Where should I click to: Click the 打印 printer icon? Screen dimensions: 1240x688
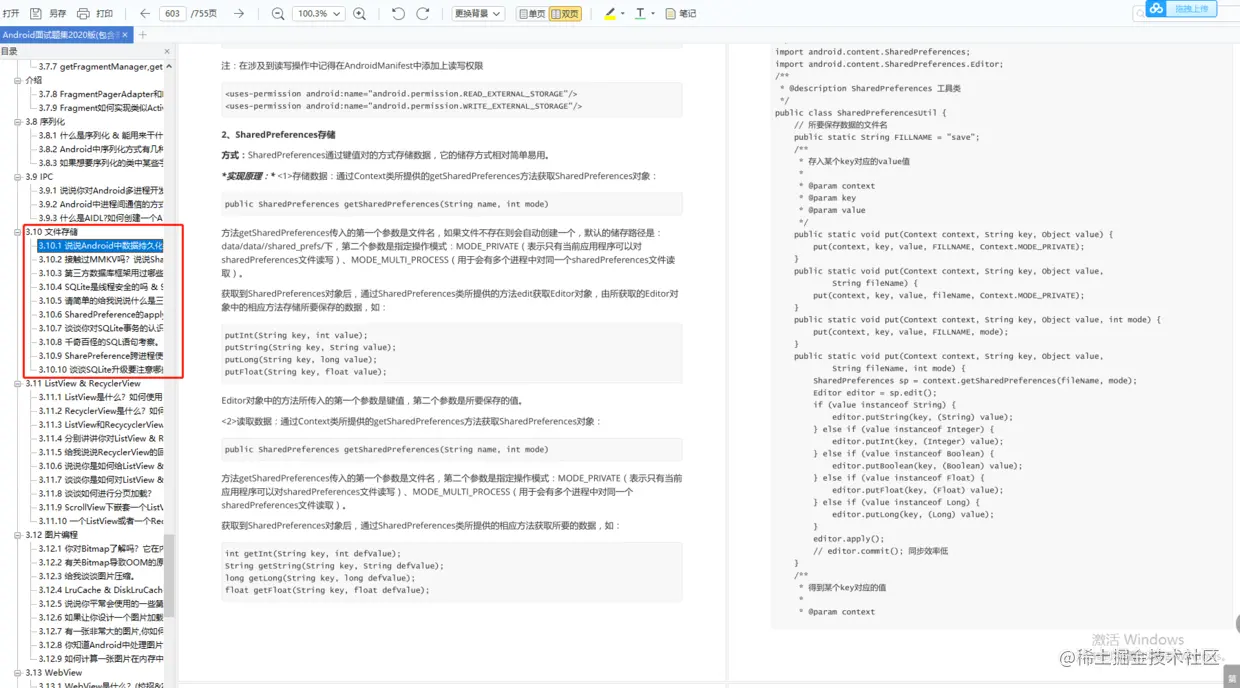83,14
